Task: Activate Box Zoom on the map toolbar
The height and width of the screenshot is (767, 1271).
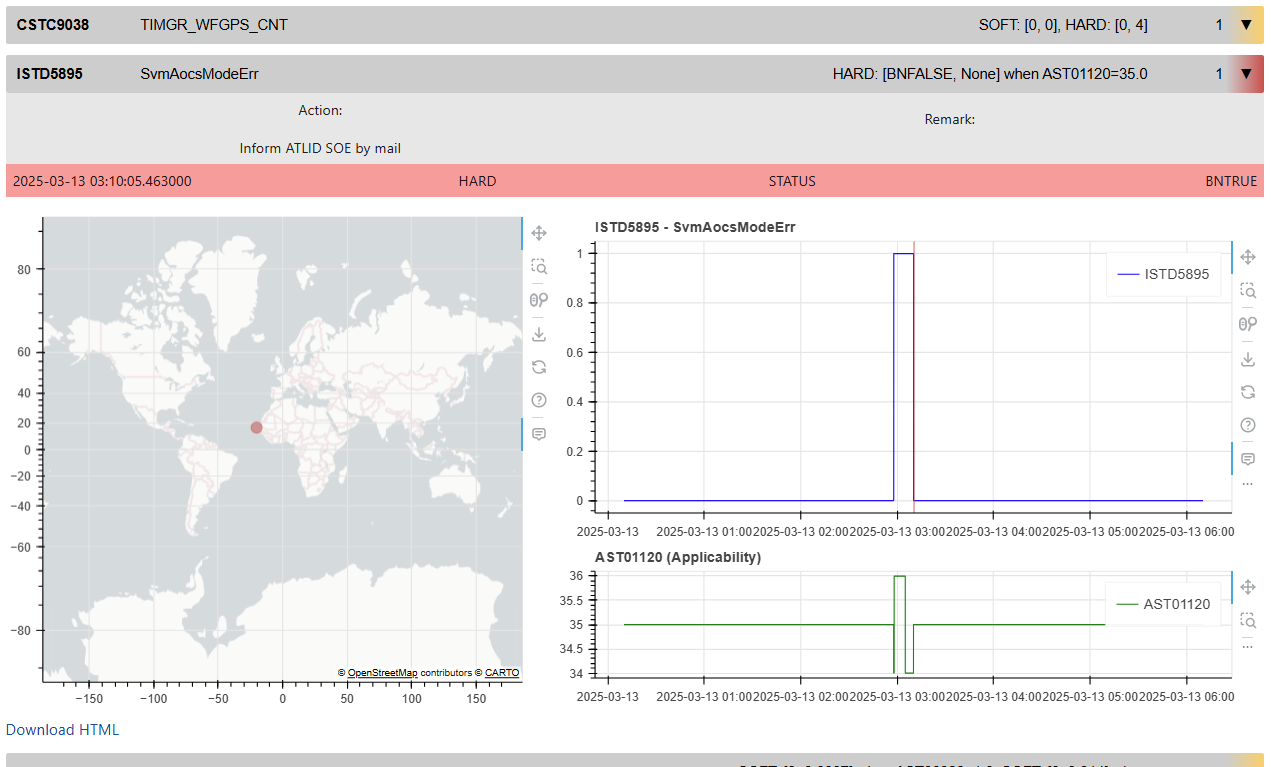Action: point(539,266)
